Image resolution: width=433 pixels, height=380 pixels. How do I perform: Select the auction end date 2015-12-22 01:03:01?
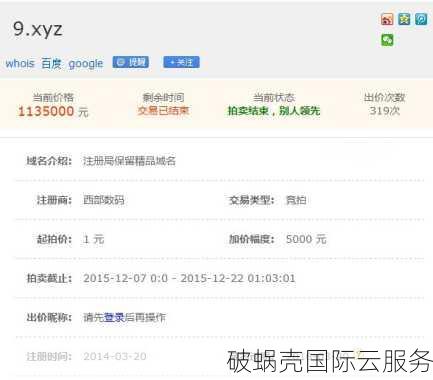tap(238, 278)
